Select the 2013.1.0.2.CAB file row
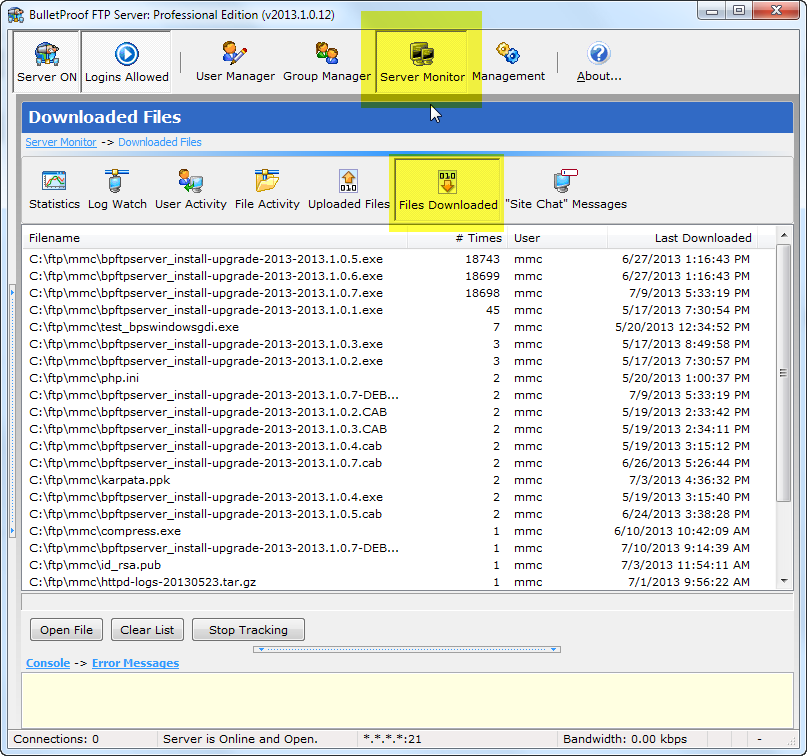Image resolution: width=807 pixels, height=756 pixels. [399, 412]
